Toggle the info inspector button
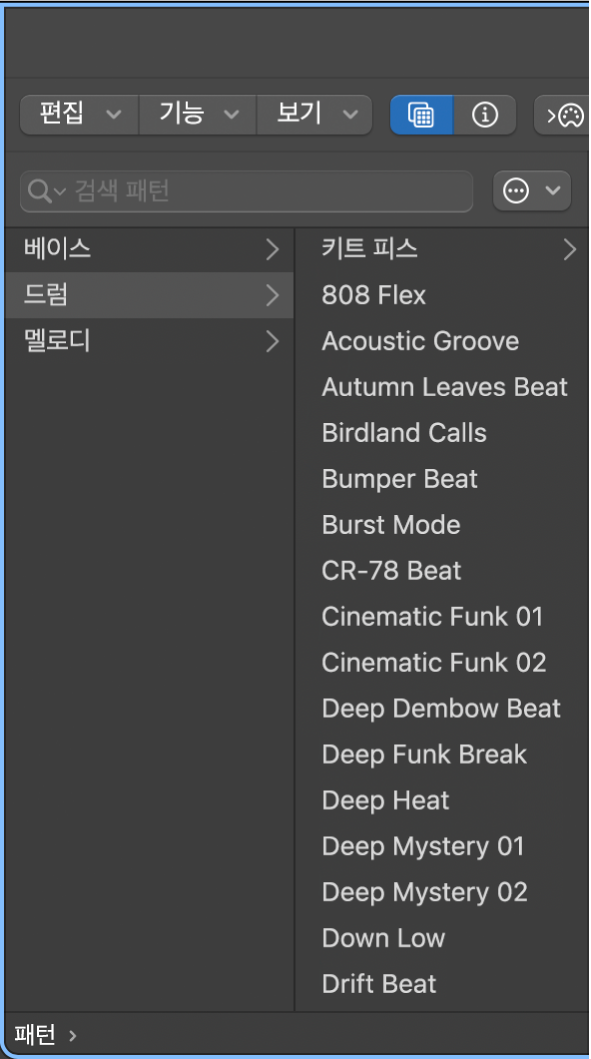 pyautogui.click(x=485, y=115)
